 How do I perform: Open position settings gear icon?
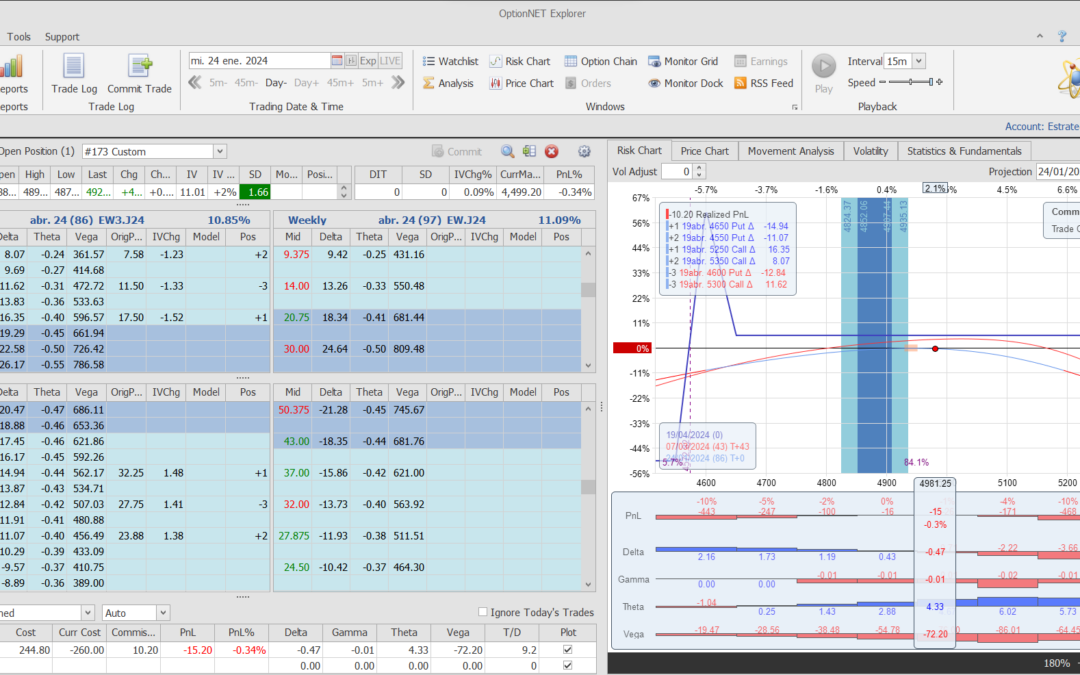(x=584, y=152)
